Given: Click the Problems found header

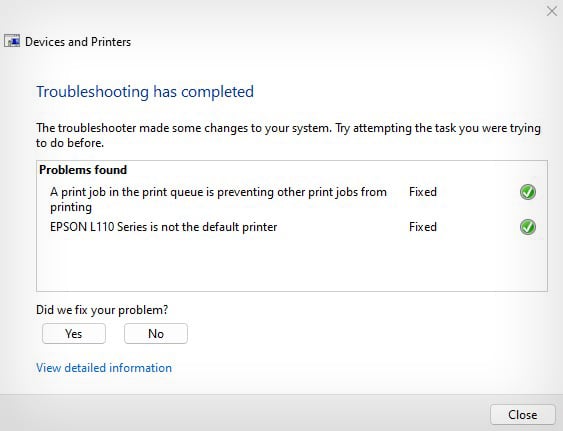Looking at the screenshot, I should coord(83,170).
